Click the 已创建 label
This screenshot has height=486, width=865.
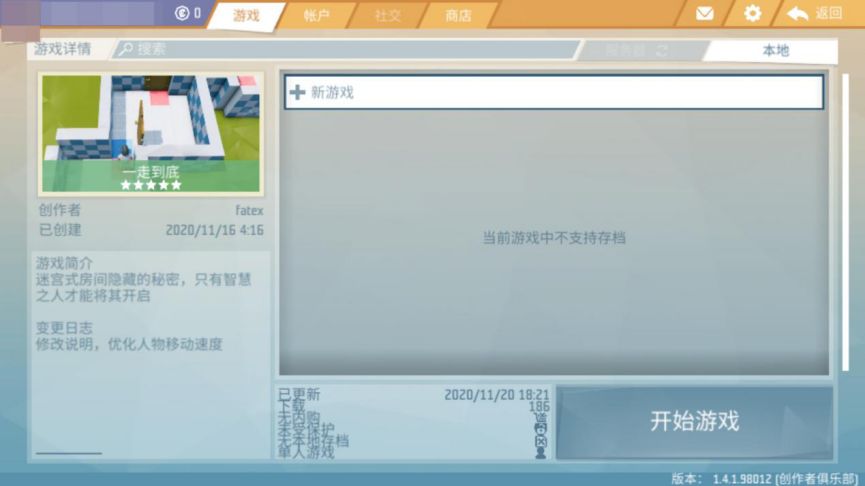(60, 230)
